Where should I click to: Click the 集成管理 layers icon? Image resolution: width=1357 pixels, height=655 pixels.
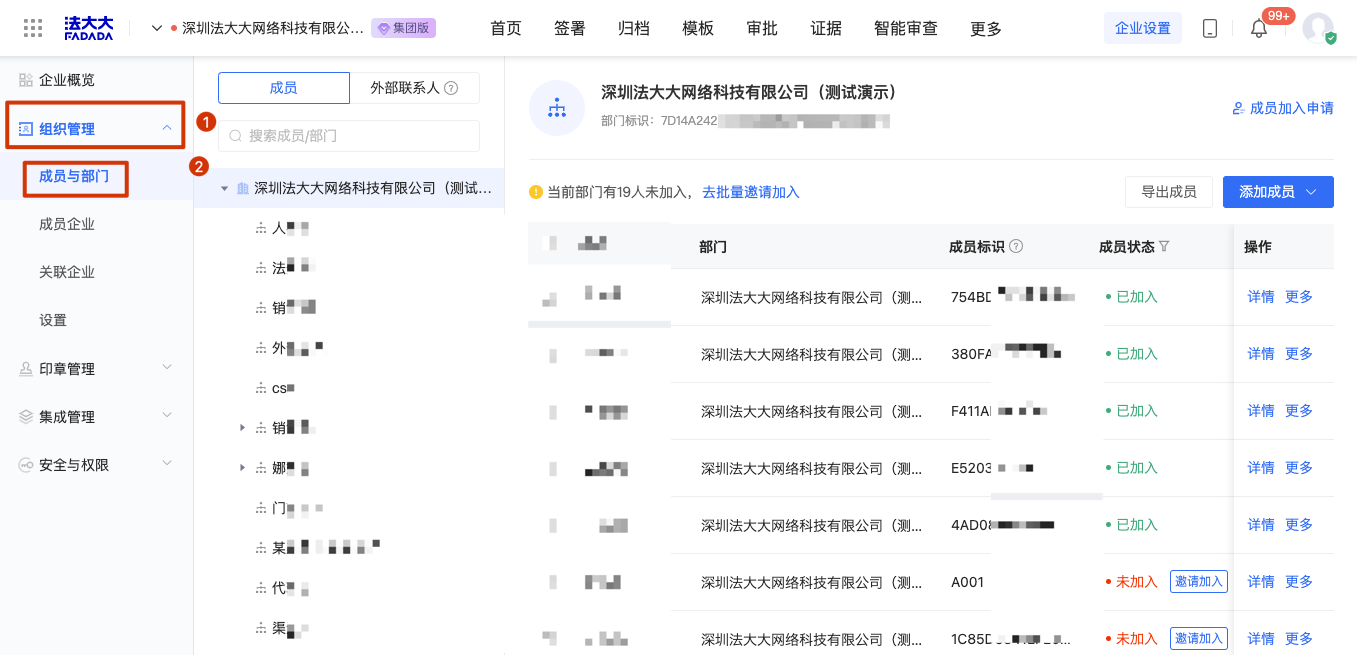(26, 417)
